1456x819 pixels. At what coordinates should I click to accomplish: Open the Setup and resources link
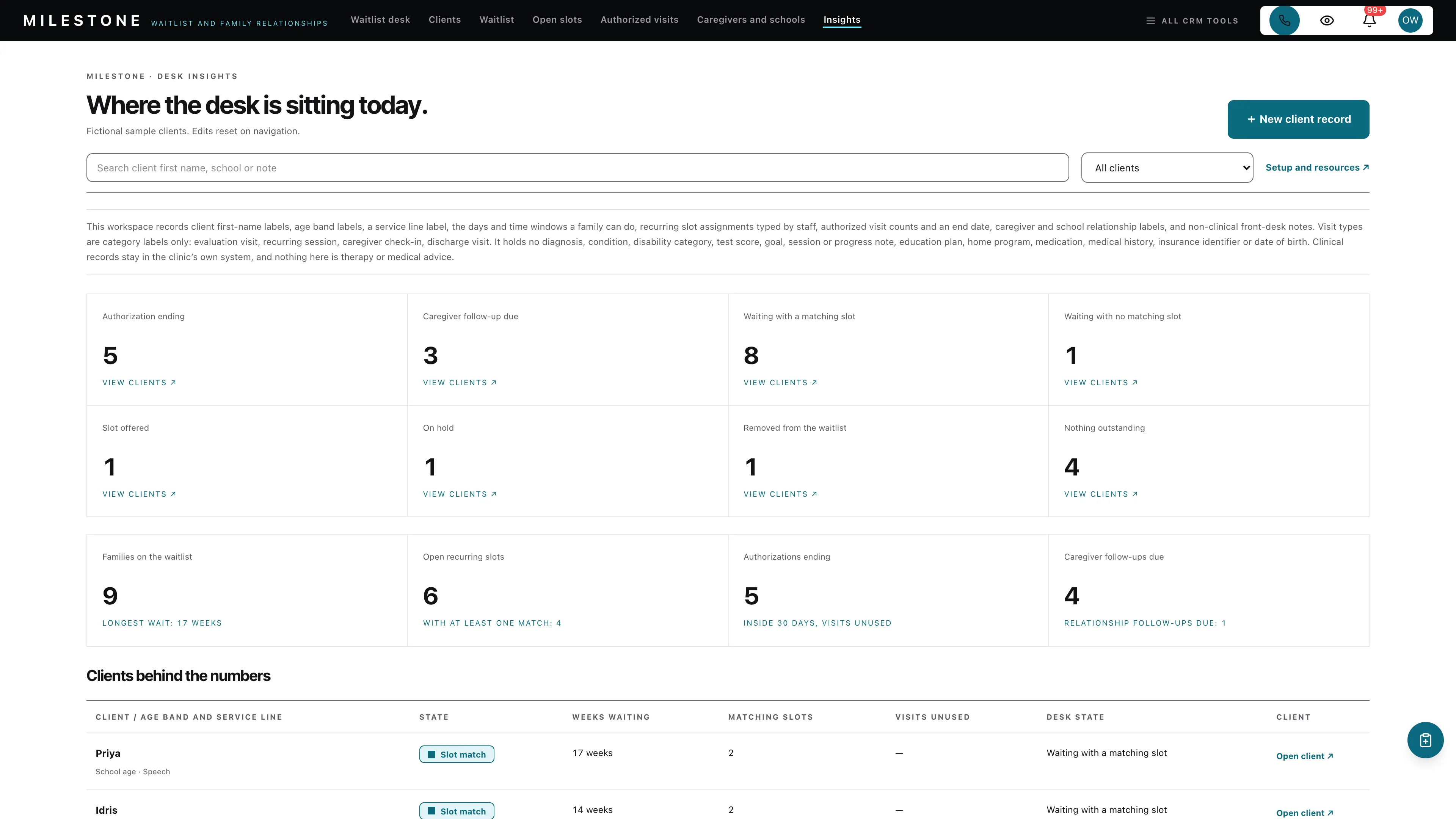pyautogui.click(x=1317, y=167)
